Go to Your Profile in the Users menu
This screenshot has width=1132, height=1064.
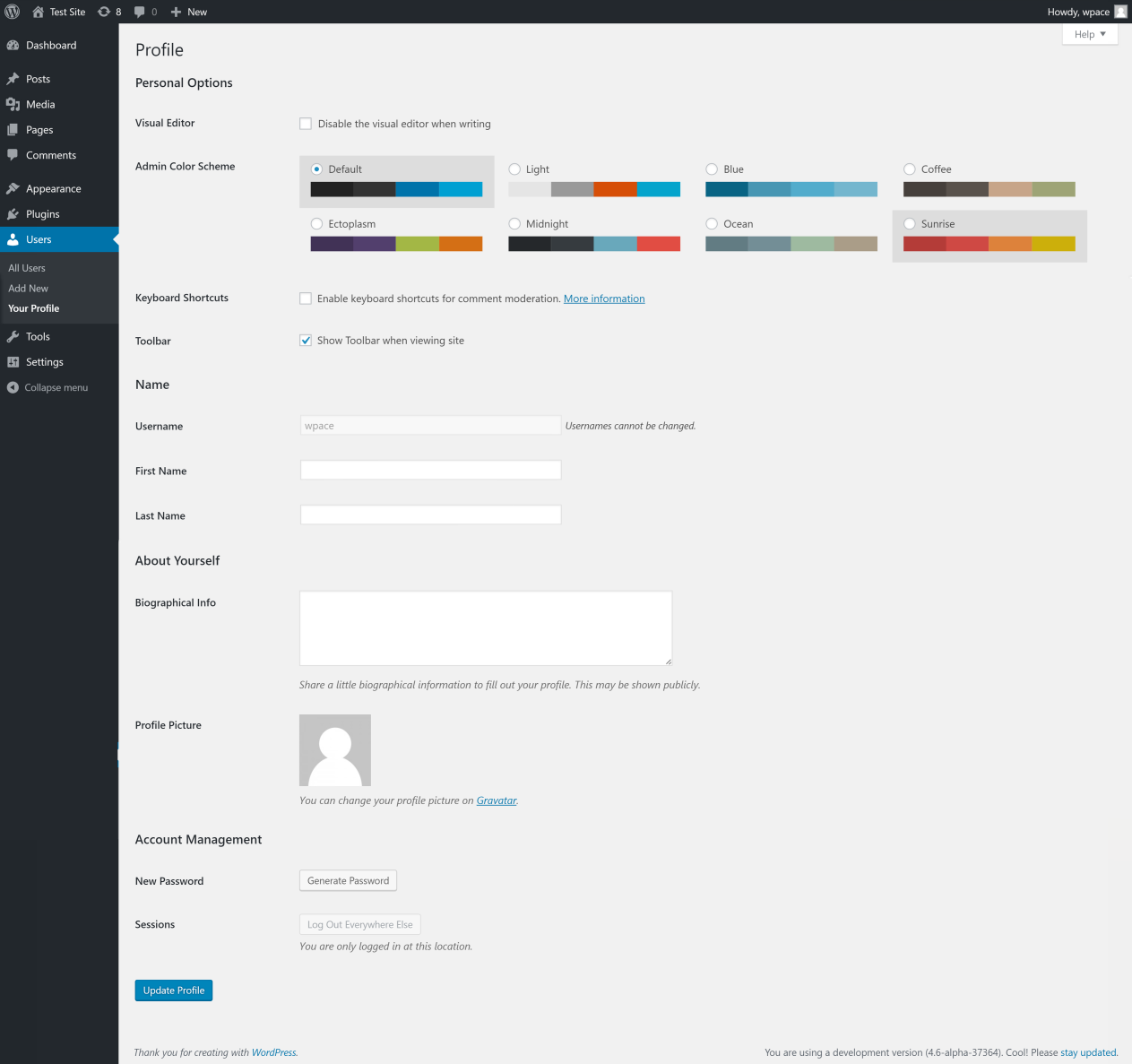pyautogui.click(x=33, y=308)
